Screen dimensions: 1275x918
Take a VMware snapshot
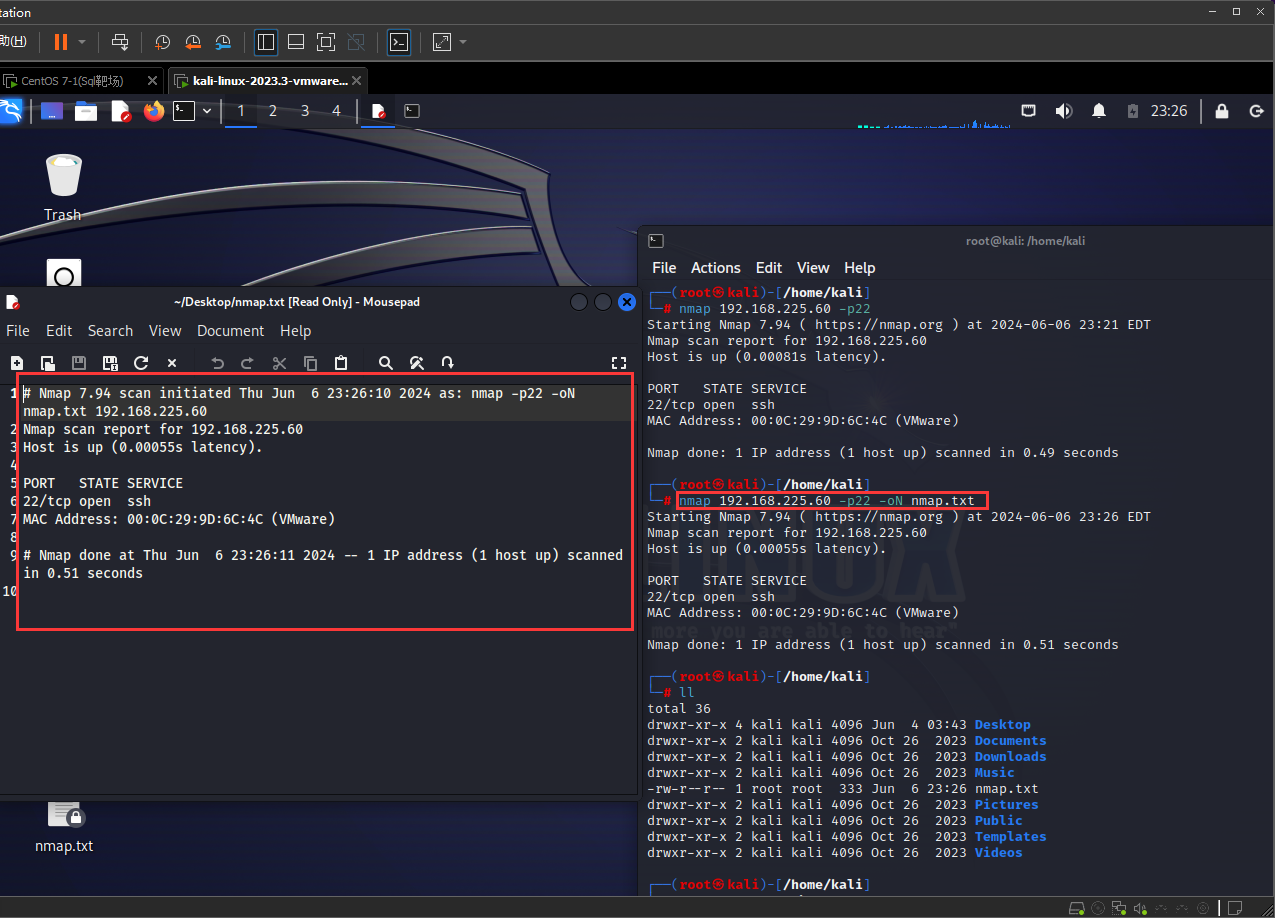(162, 42)
